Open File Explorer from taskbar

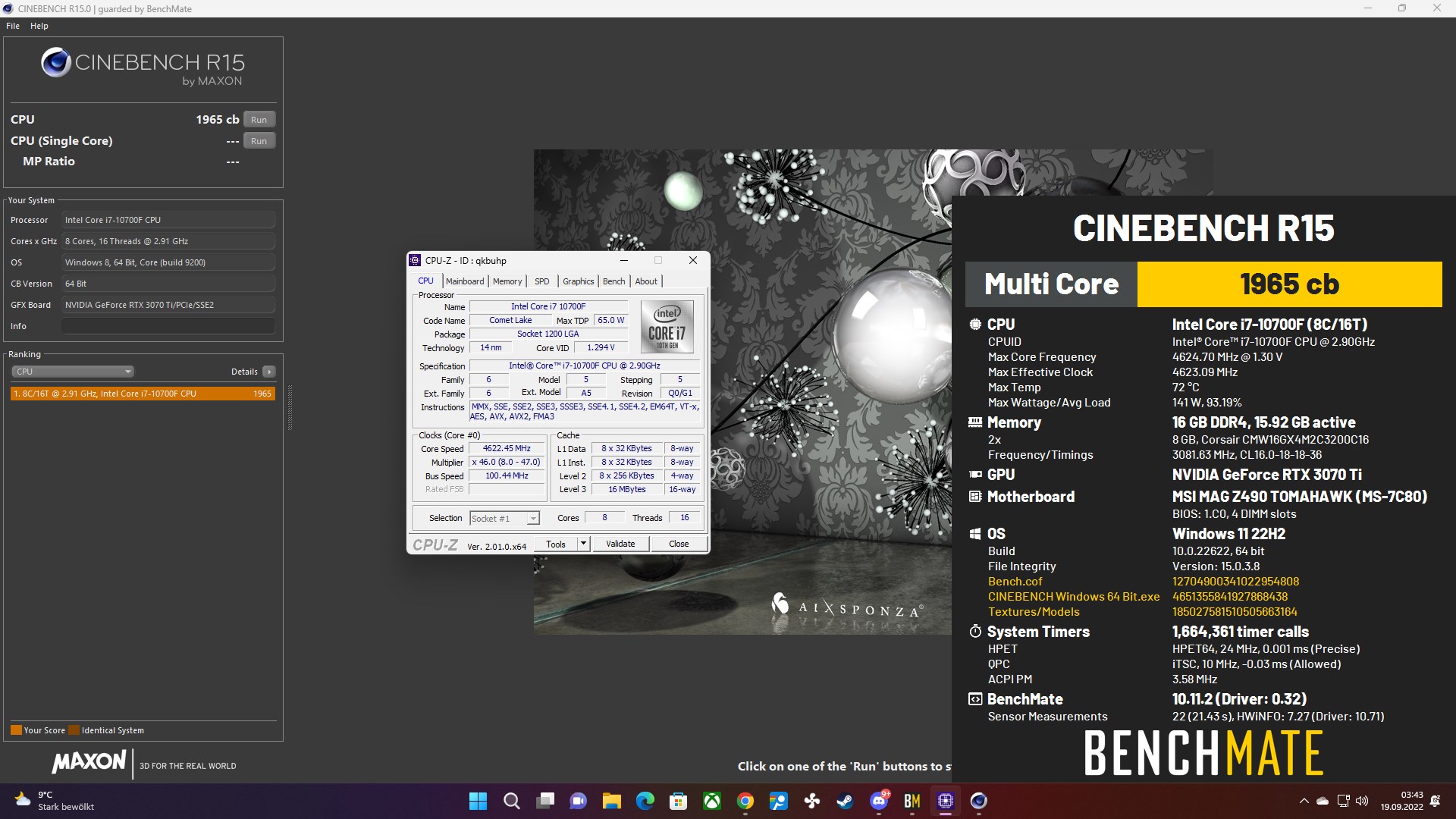tap(612, 801)
